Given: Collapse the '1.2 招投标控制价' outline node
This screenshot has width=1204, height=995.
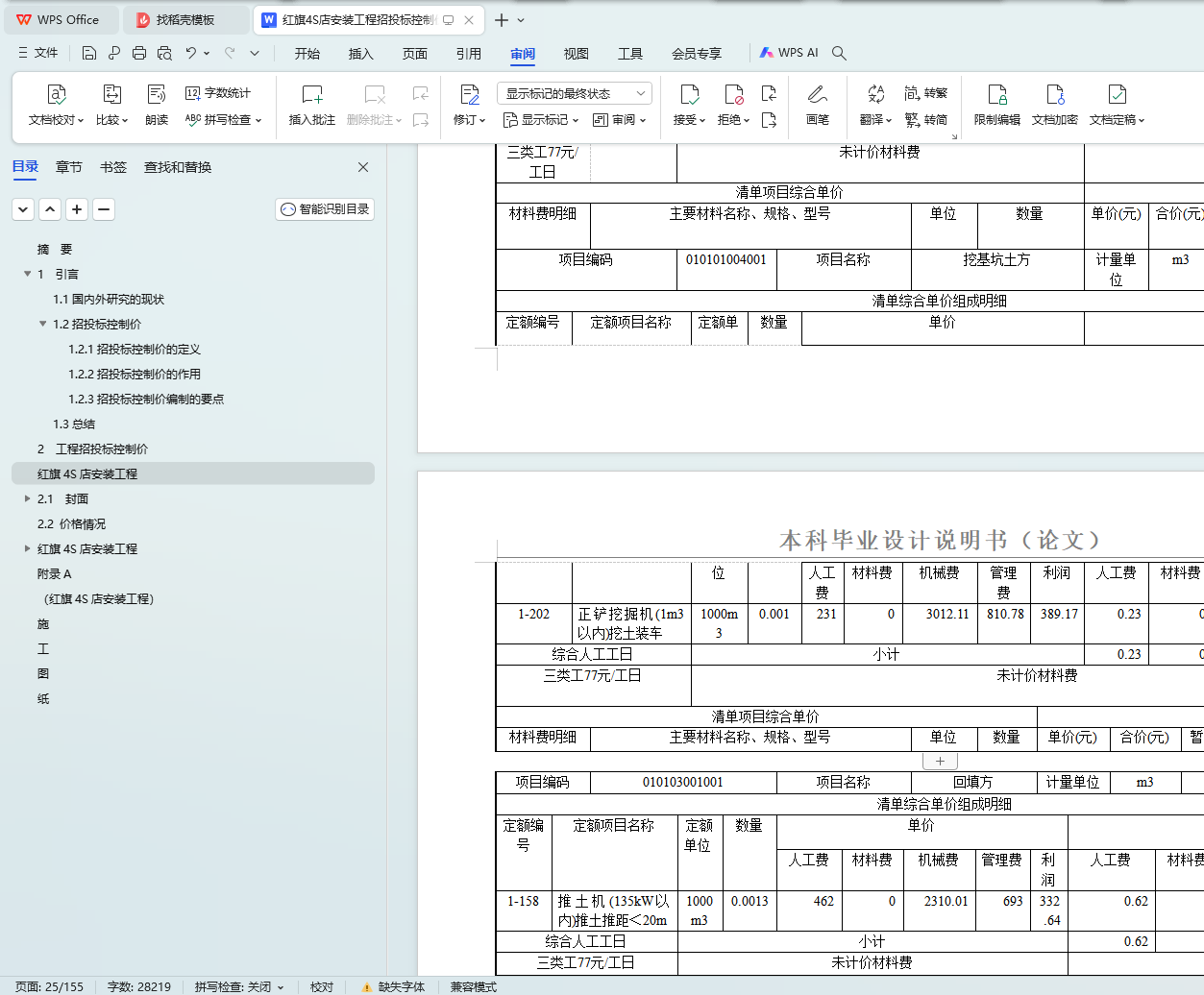Looking at the screenshot, I should coord(42,324).
